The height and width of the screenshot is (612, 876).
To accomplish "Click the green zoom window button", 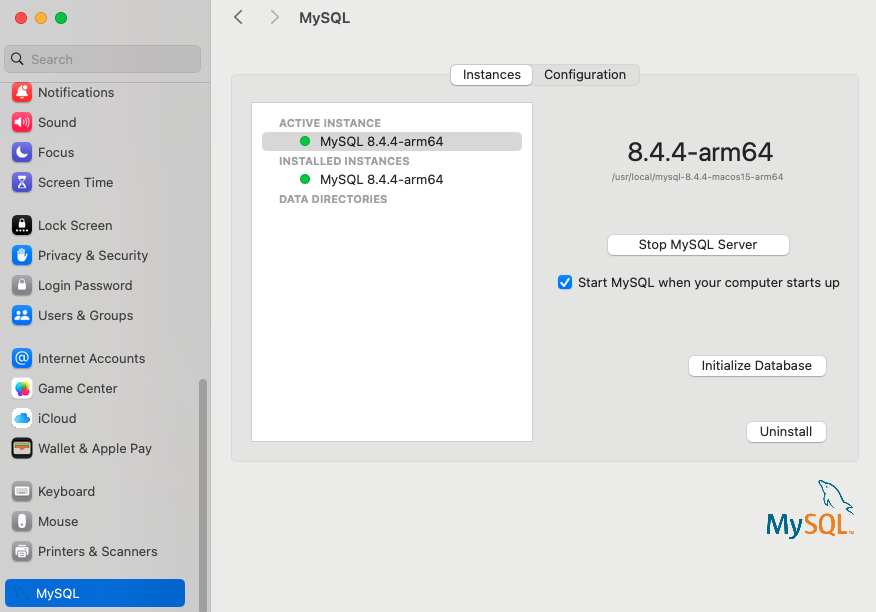I will click(x=61, y=18).
